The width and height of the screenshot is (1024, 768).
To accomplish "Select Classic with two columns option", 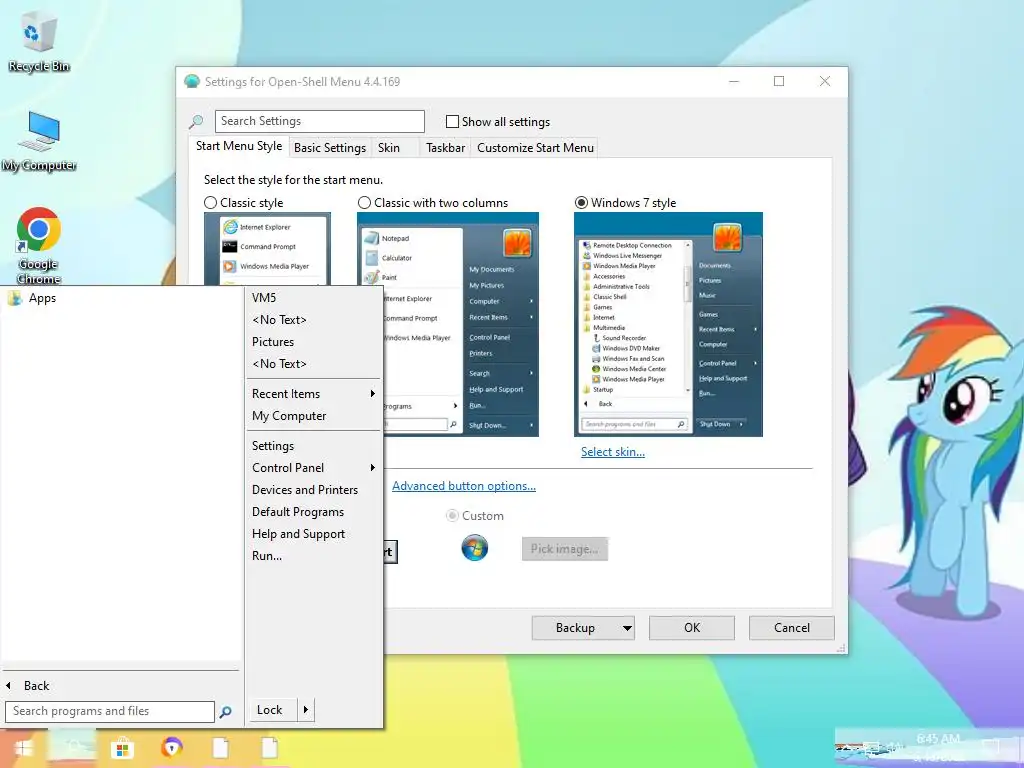I will click(364, 203).
